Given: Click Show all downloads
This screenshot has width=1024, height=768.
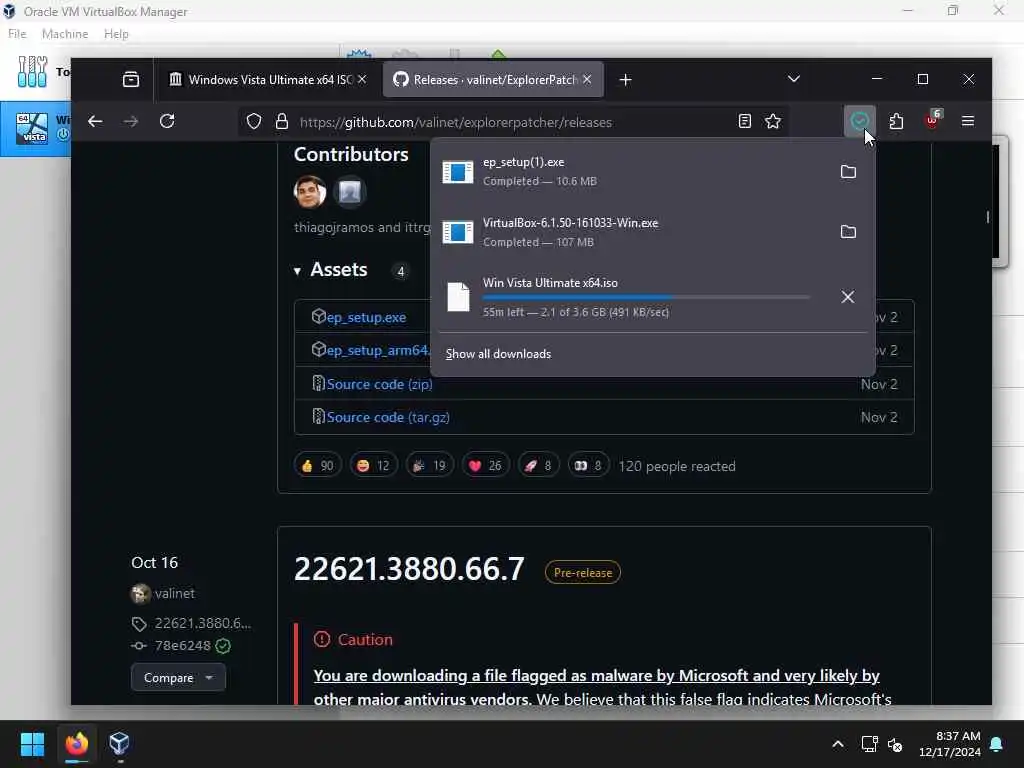Looking at the screenshot, I should tap(498, 354).
